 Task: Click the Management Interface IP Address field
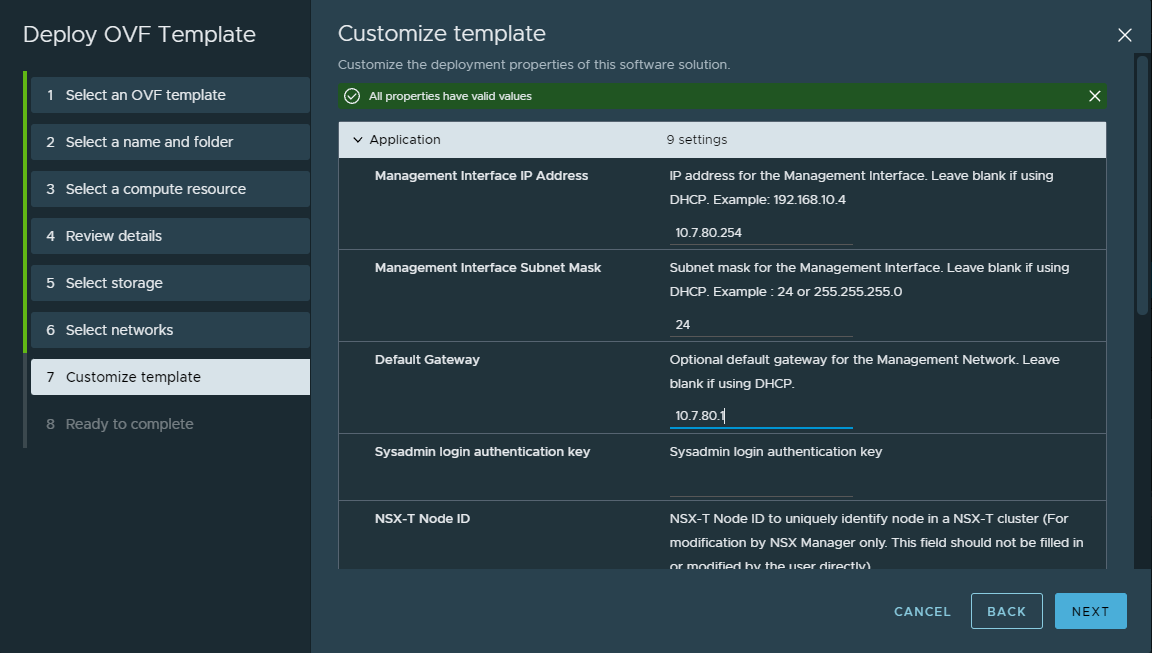(760, 233)
